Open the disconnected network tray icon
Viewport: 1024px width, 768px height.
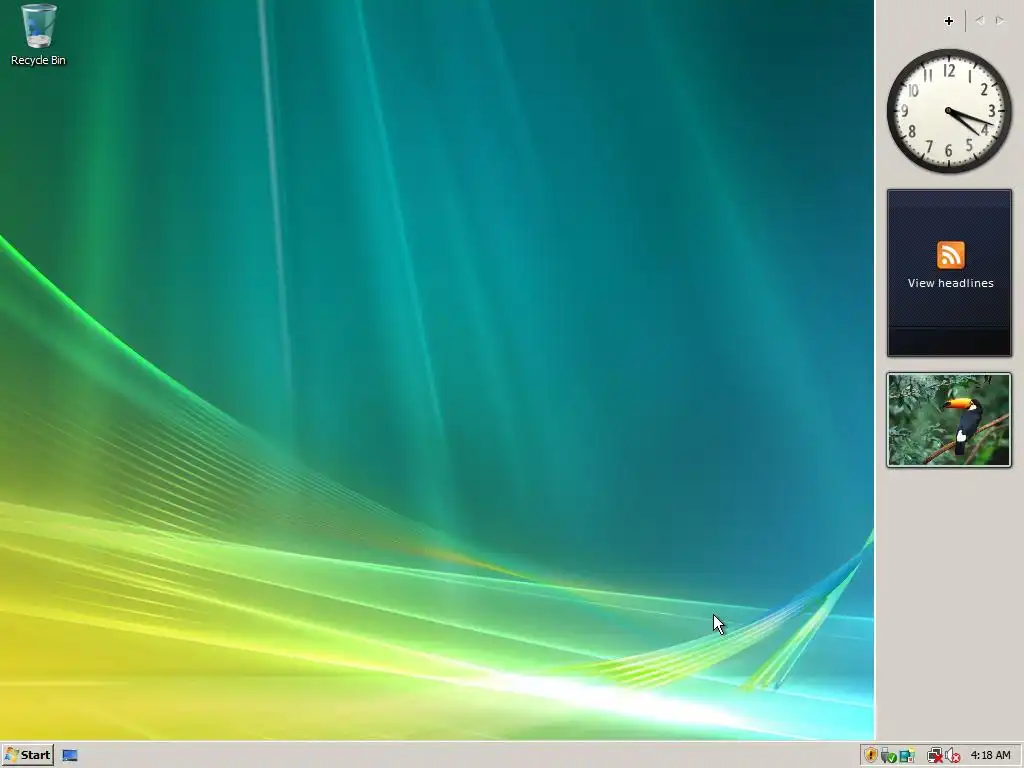[935, 756]
